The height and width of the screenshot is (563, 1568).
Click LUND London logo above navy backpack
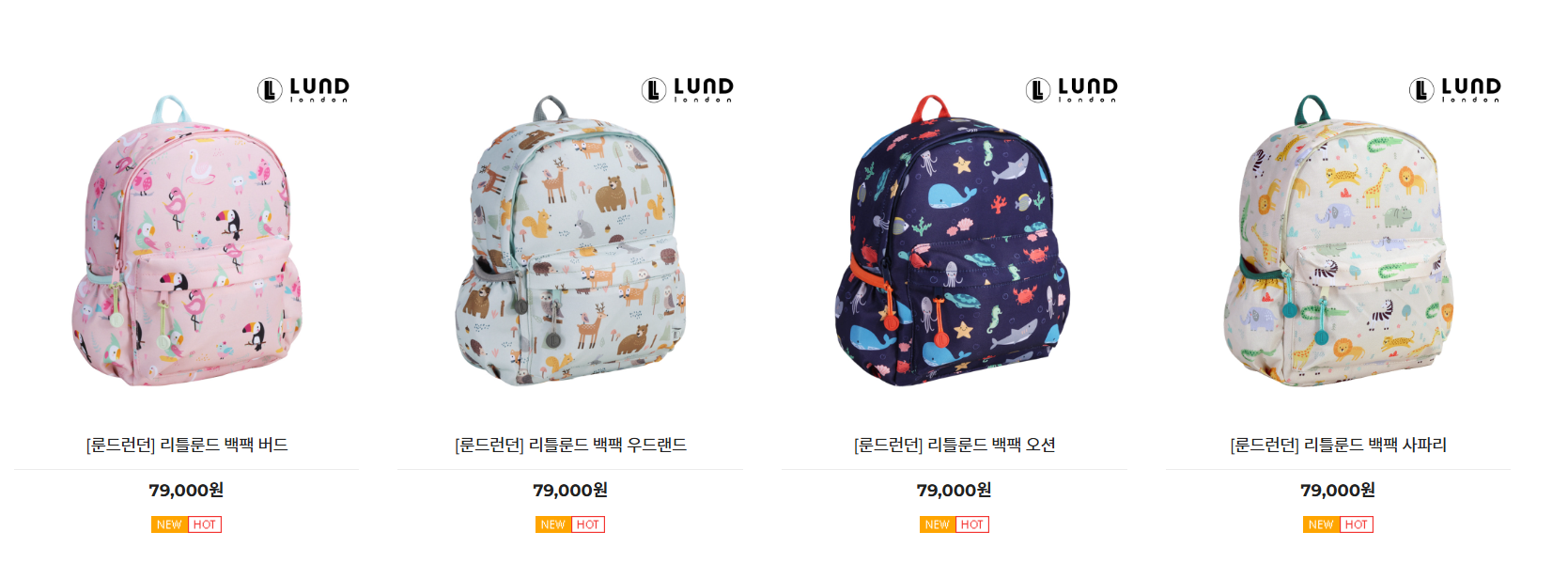coord(1072,90)
